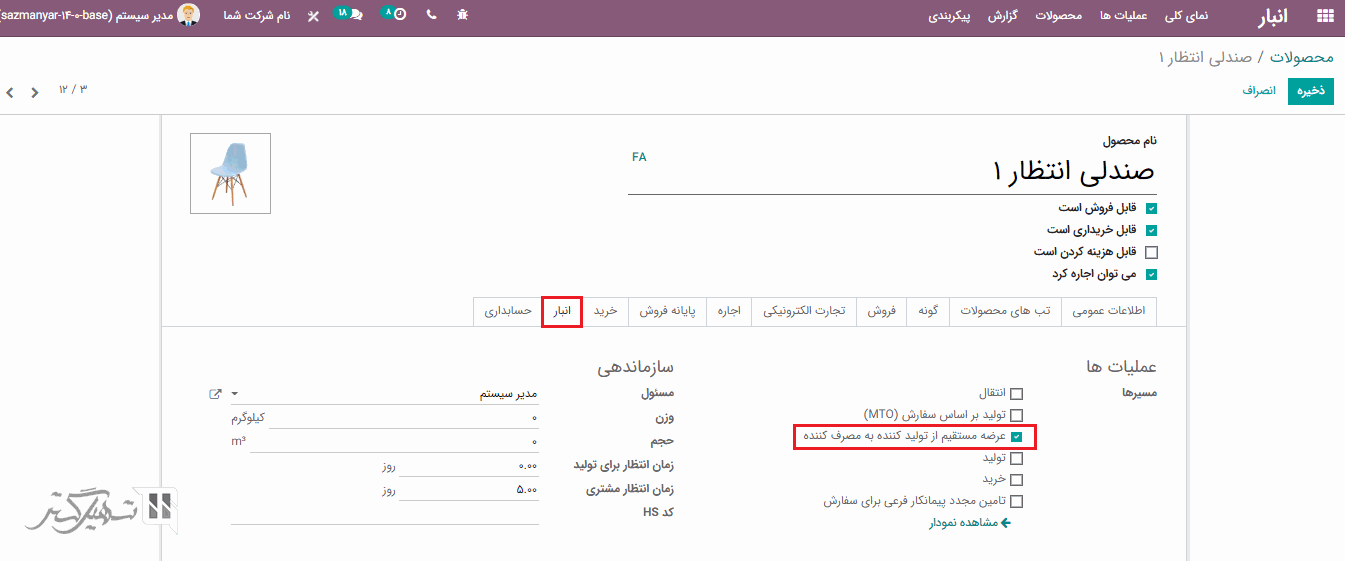Click the pager counter ۳ / ۱۲
This screenshot has height=561, width=1345.
[x=73, y=90]
